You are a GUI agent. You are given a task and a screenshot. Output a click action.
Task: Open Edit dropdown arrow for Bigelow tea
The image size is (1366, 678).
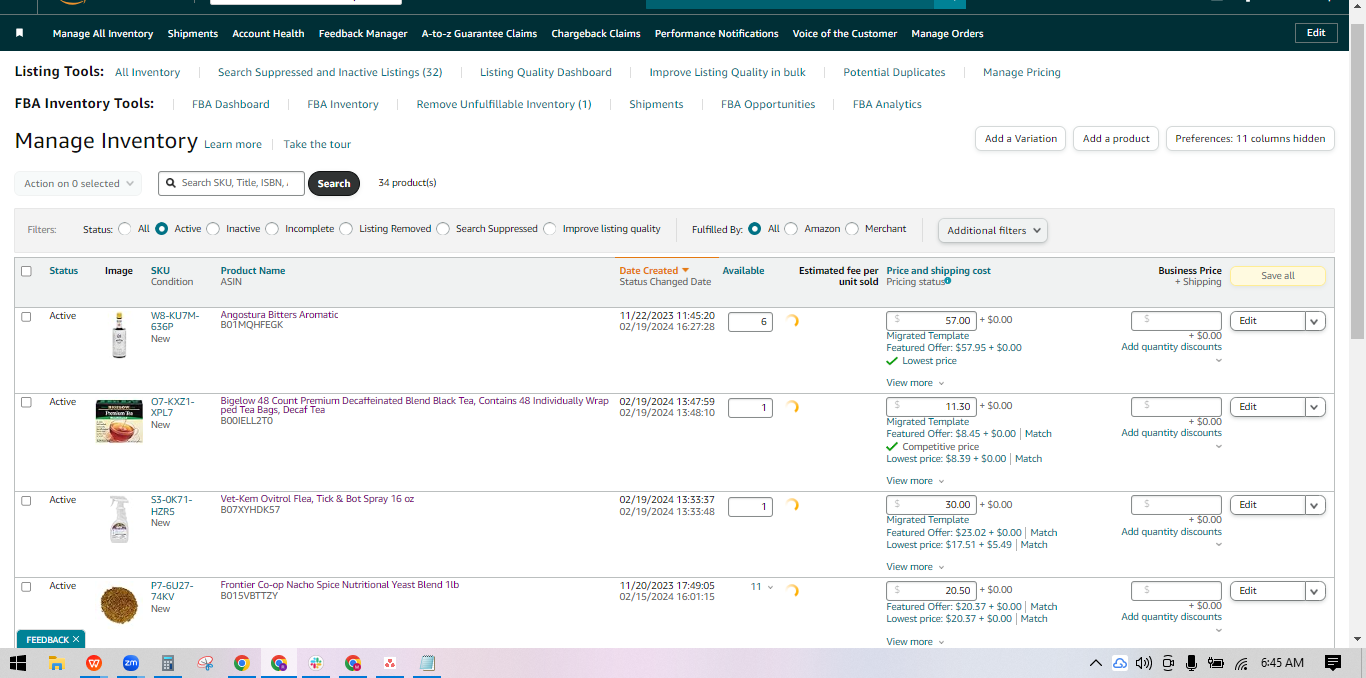(1316, 407)
